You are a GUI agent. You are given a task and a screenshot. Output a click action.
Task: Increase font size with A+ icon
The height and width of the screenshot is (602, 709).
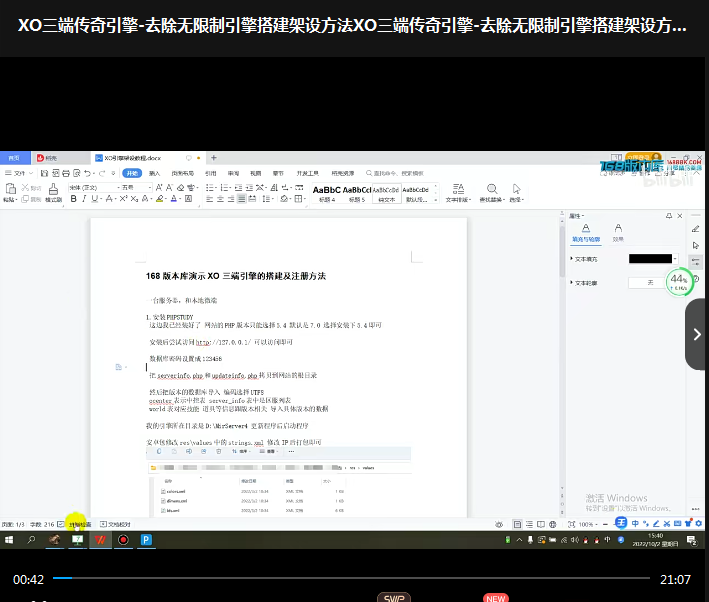tap(159, 187)
